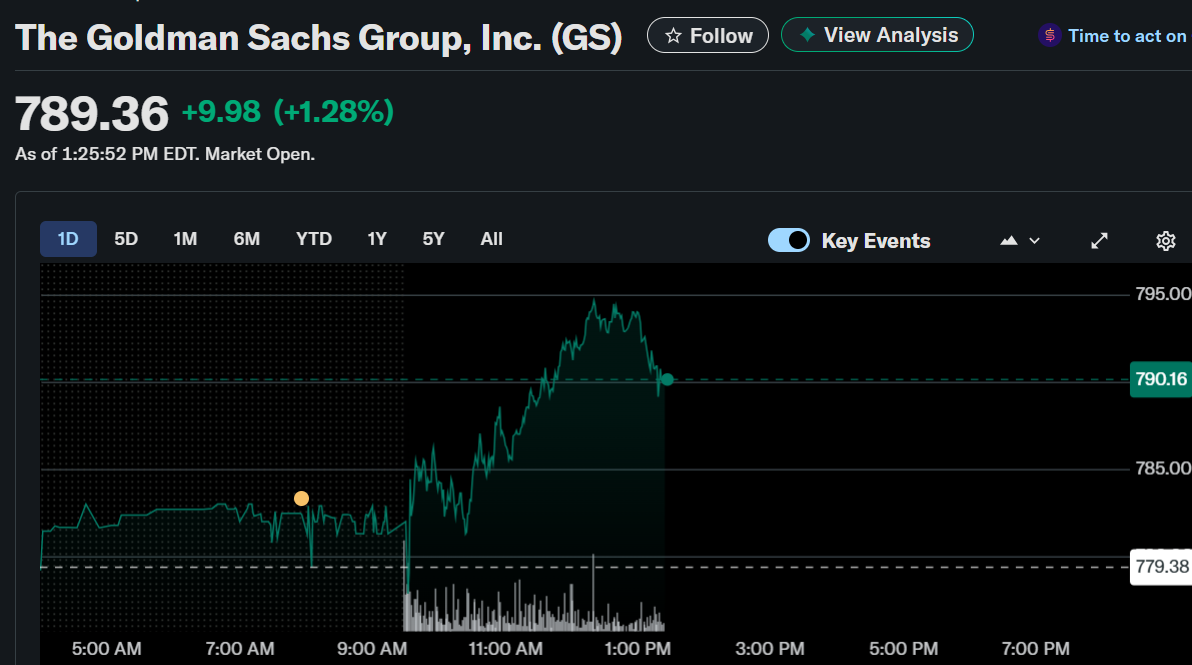The width and height of the screenshot is (1192, 665).
Task: Switch to YTD range
Action: [314, 239]
